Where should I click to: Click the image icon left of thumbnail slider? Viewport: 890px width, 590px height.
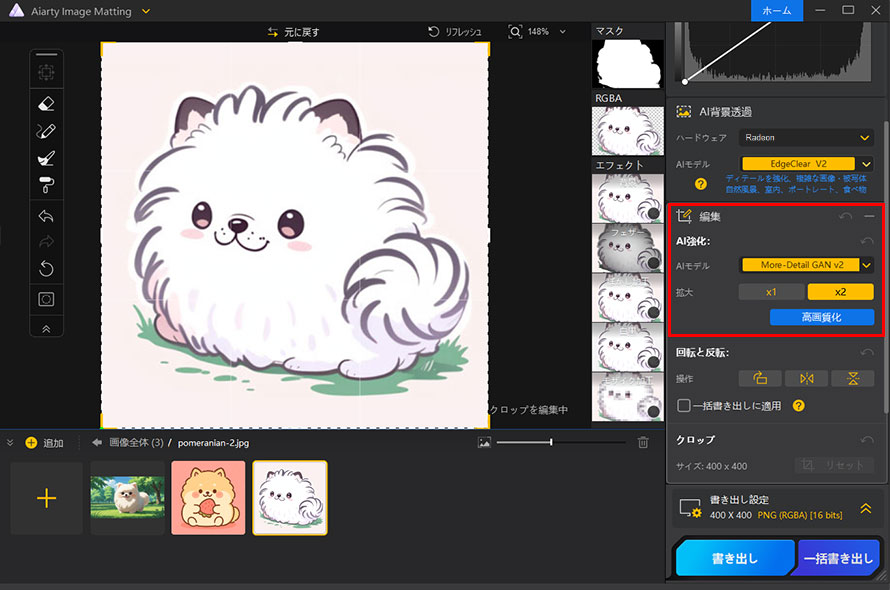click(484, 442)
